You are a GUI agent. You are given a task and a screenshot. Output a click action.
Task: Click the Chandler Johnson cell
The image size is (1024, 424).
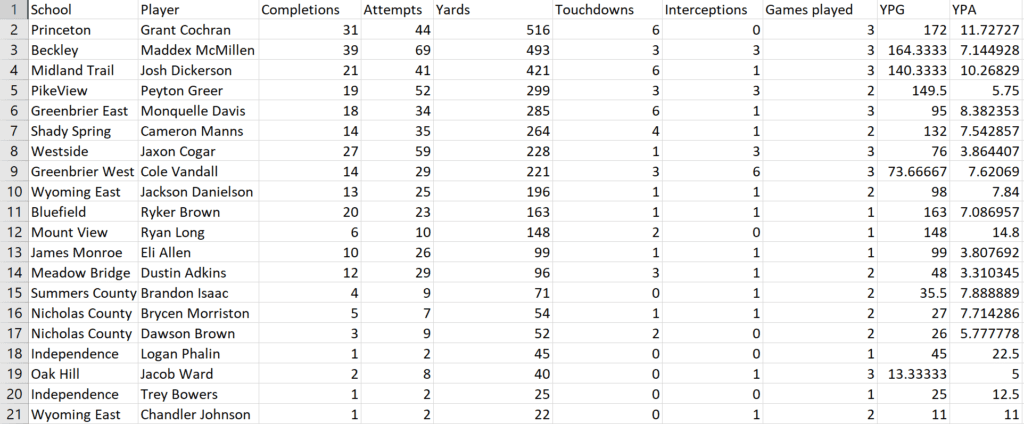pyautogui.click(x=194, y=415)
